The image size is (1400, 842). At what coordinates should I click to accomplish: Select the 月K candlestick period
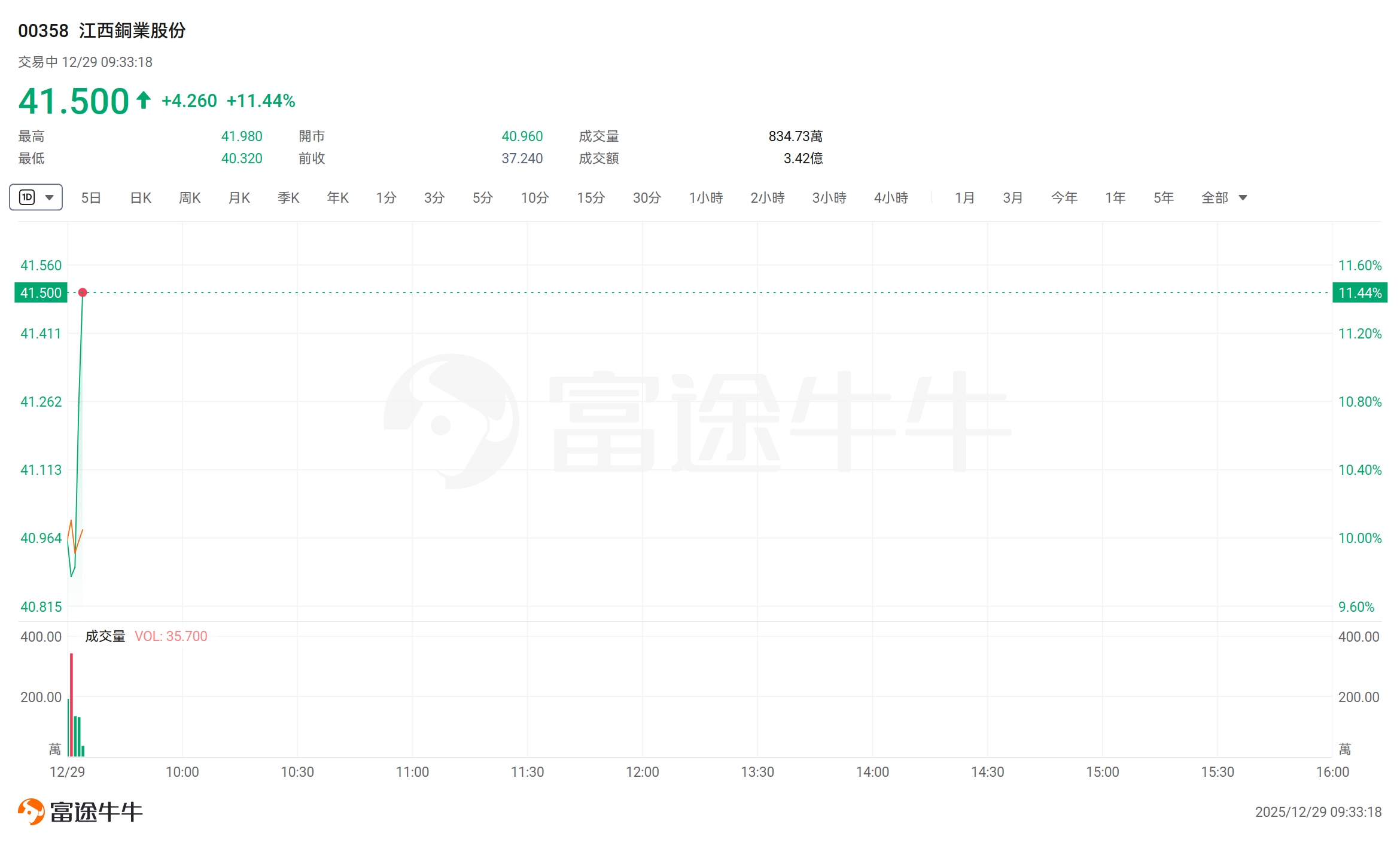click(239, 198)
